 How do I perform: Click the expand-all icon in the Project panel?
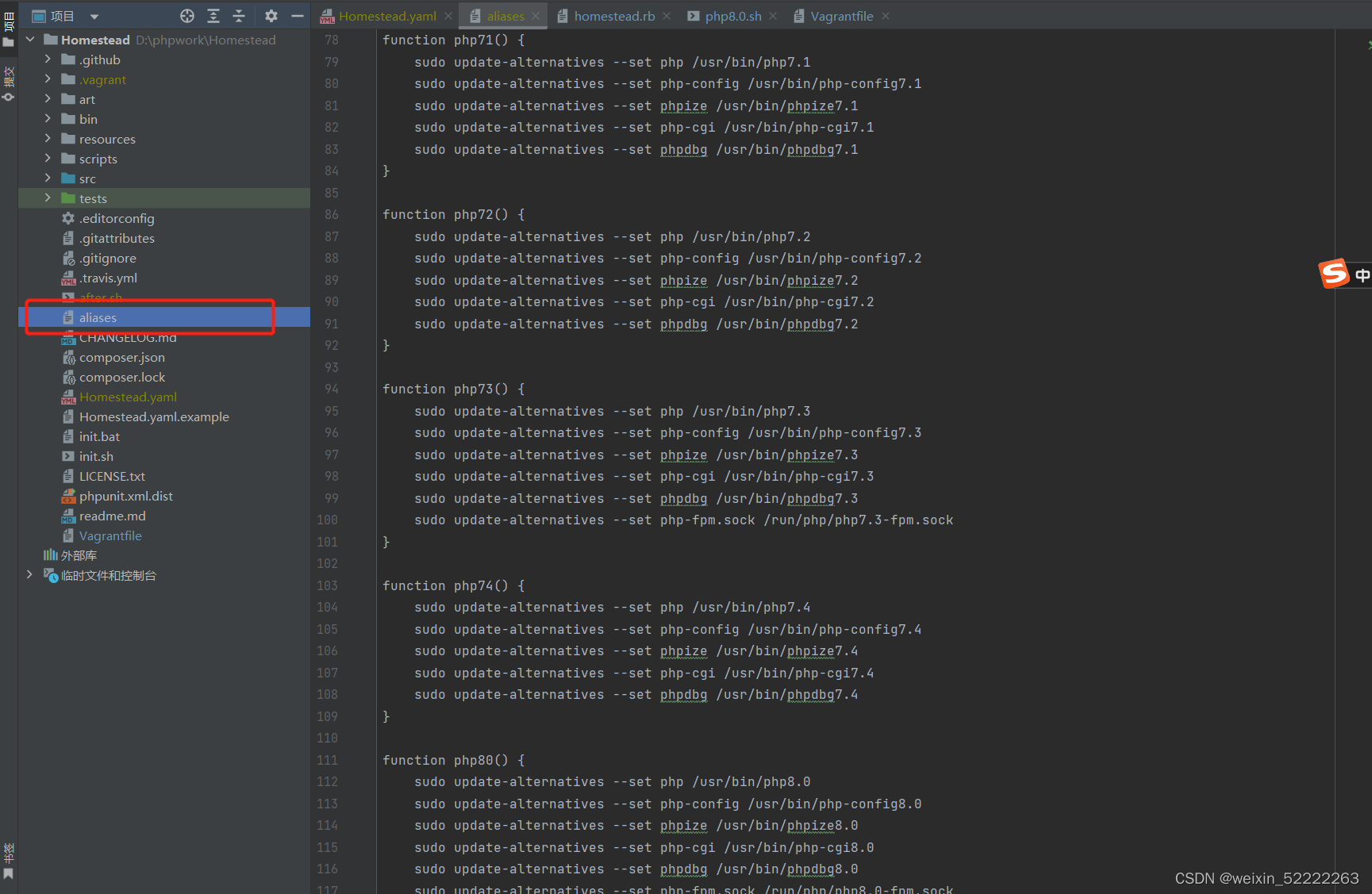coord(213,15)
